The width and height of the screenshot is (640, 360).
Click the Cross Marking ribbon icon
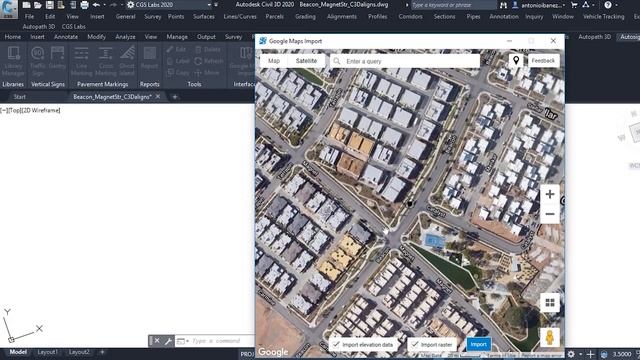point(105,61)
